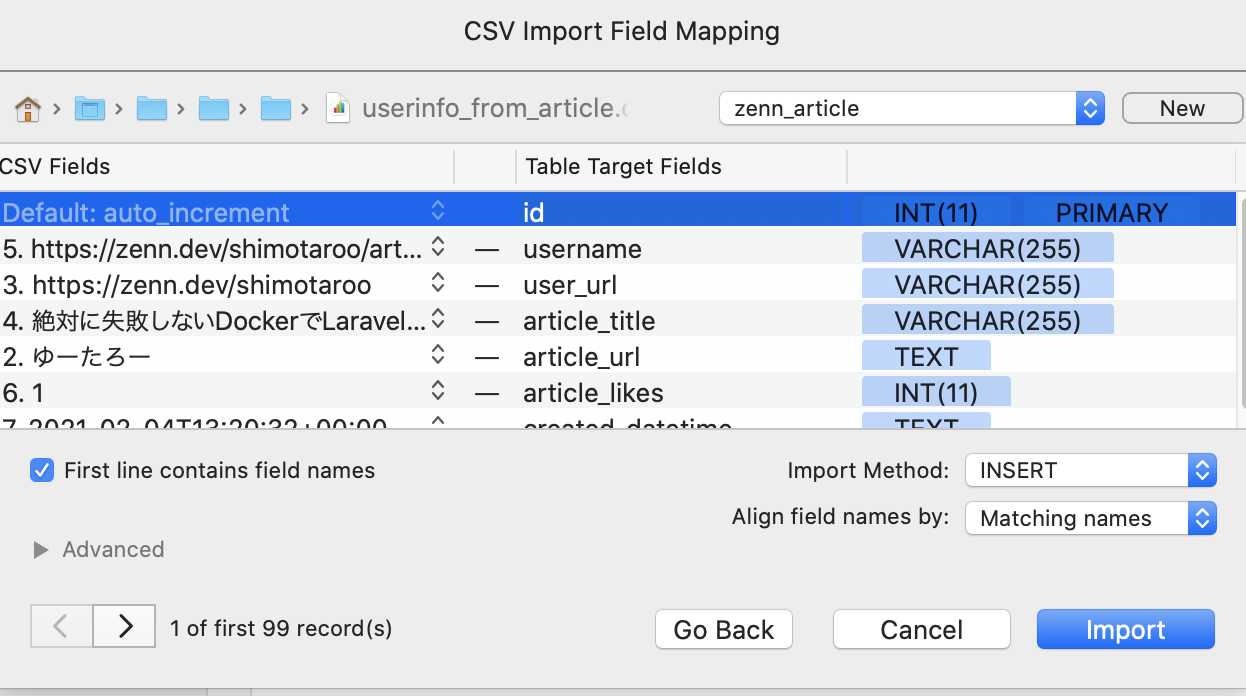Open Align field names by dropdown
Viewport: 1246px width, 696px height.
pyautogui.click(x=1090, y=518)
